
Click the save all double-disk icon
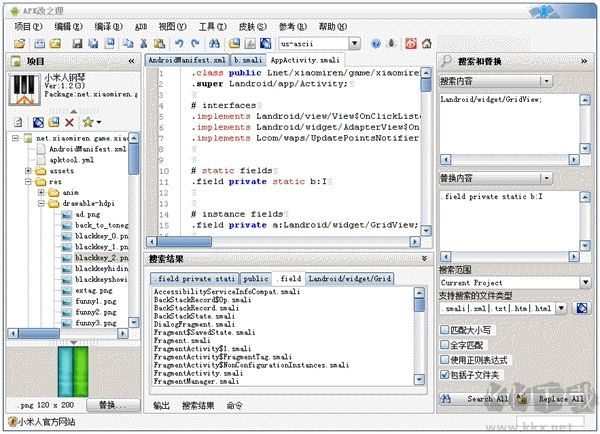click(x=93, y=44)
